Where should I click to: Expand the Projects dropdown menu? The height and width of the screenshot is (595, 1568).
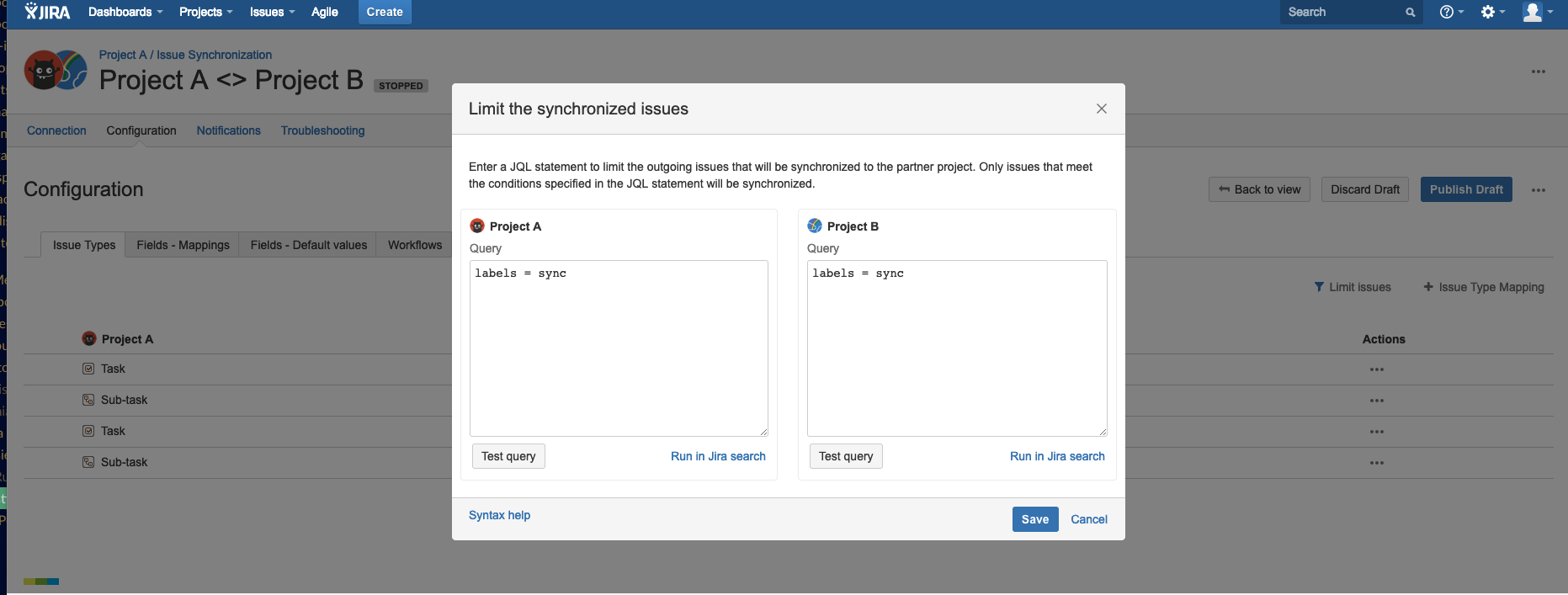(205, 12)
